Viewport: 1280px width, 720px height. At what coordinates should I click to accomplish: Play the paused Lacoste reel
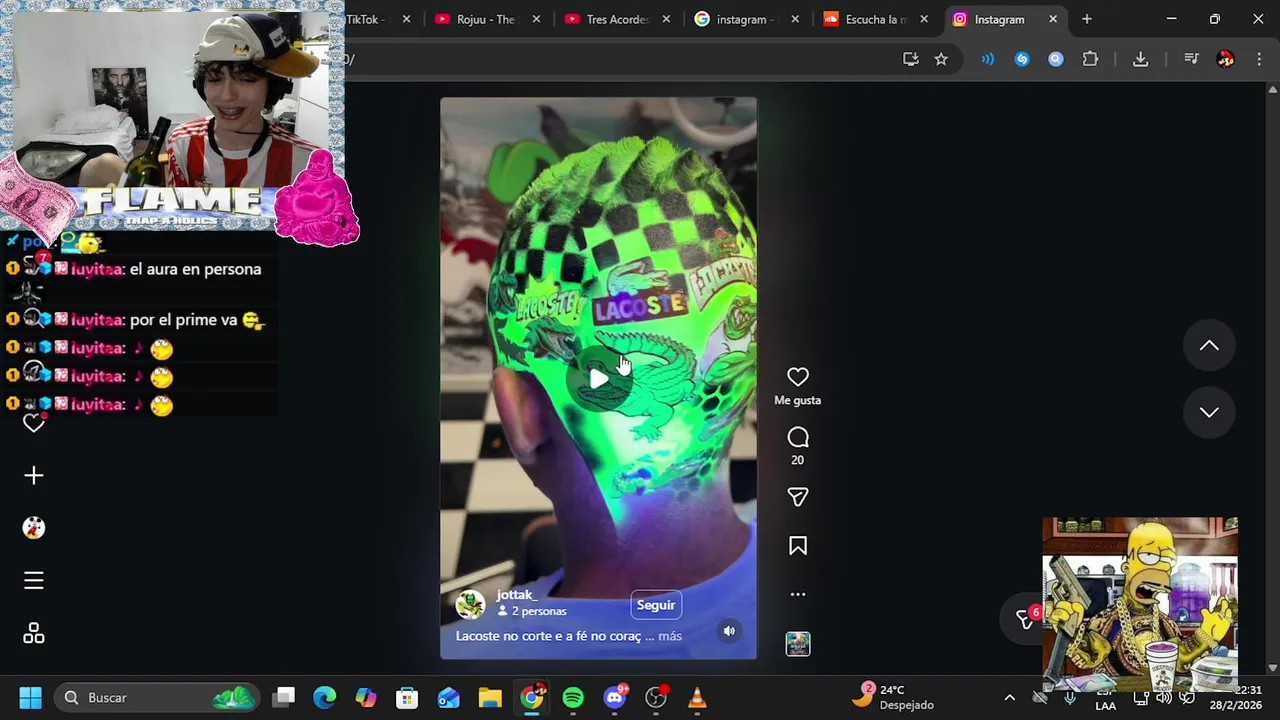point(598,378)
